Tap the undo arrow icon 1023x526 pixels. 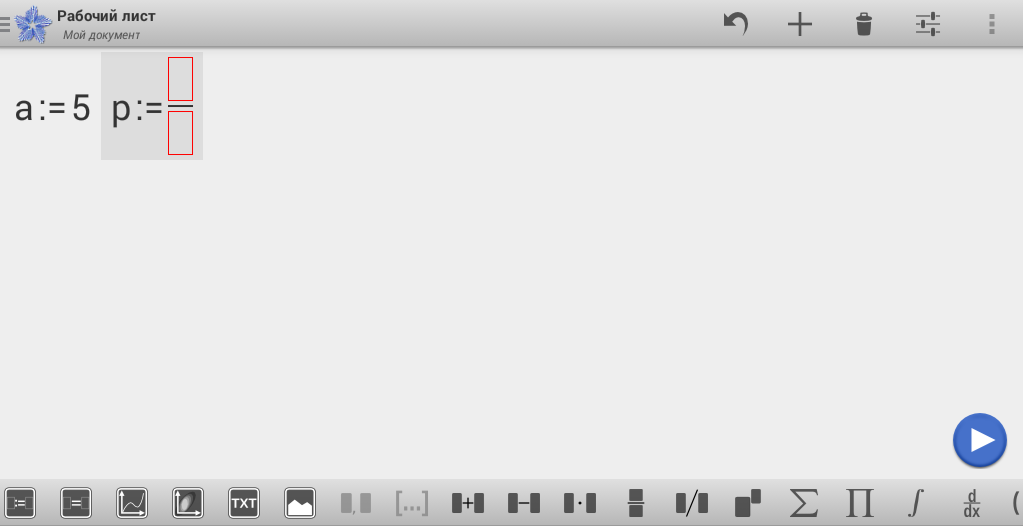736,25
